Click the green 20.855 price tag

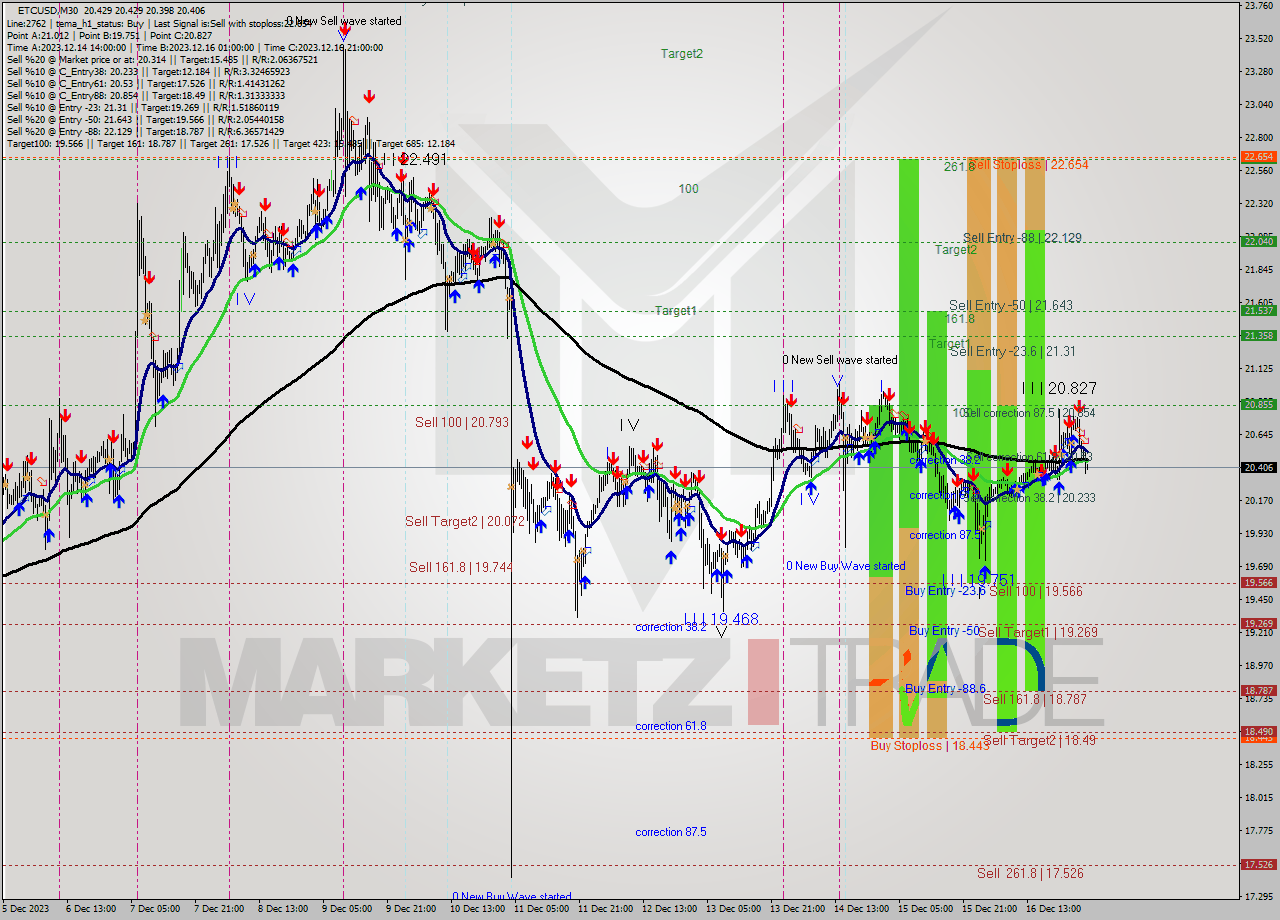point(1258,404)
